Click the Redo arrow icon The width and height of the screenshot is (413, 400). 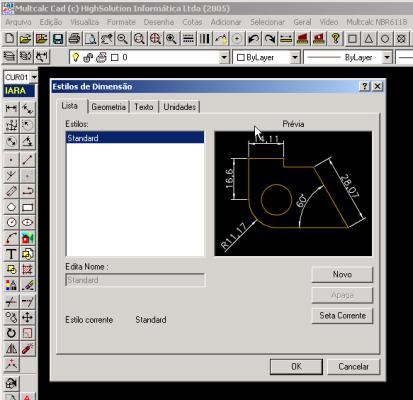pos(270,39)
